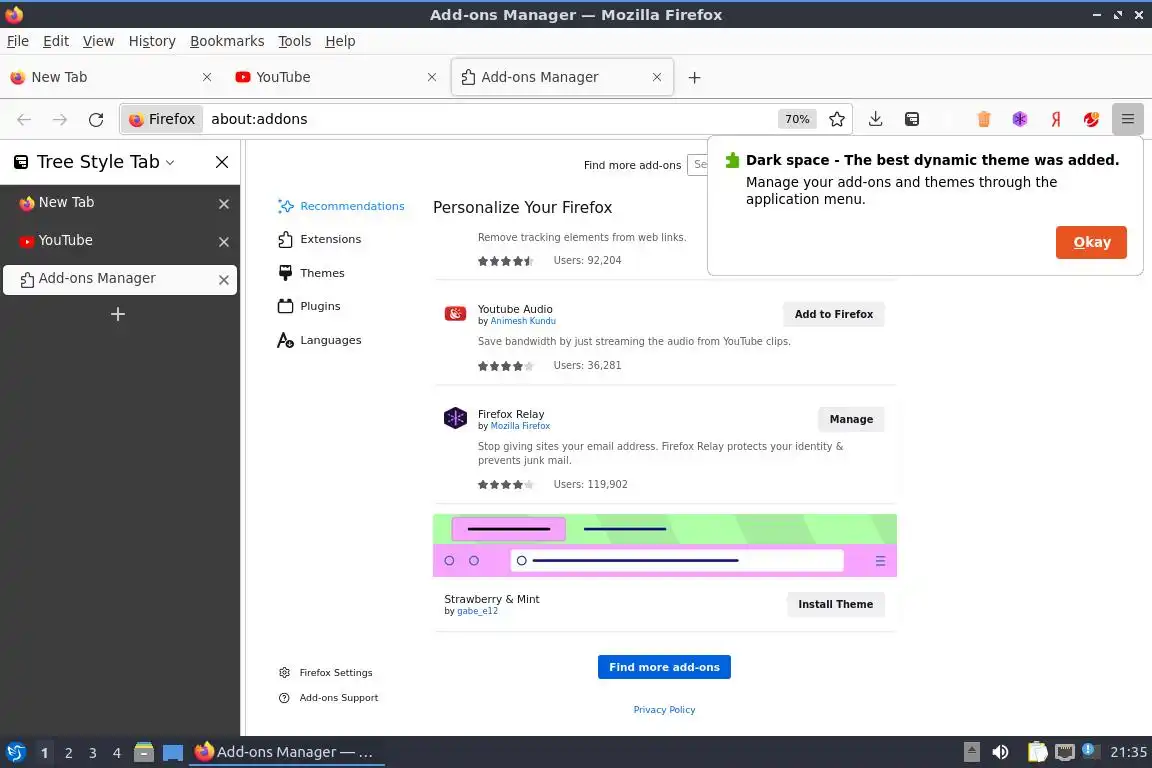Open author link gabe_e12

[x=478, y=611]
